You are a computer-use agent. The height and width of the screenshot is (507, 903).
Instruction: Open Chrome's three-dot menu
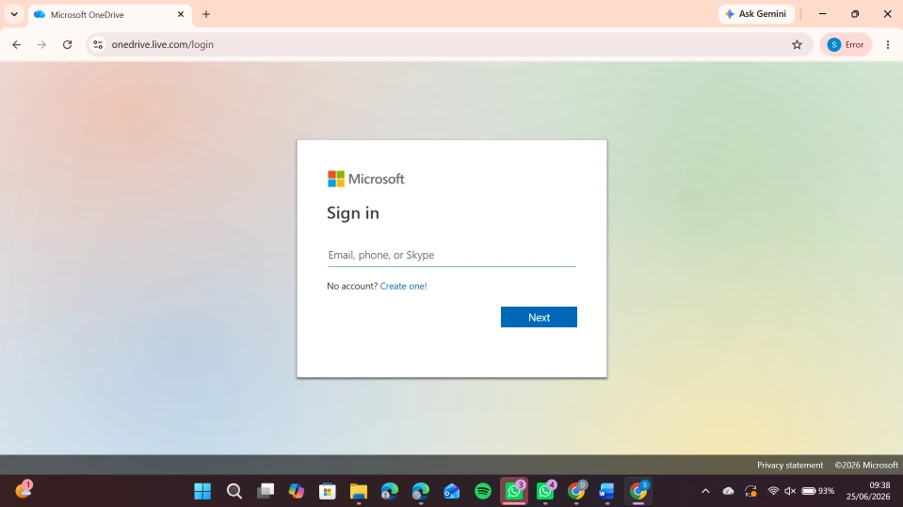(887, 44)
